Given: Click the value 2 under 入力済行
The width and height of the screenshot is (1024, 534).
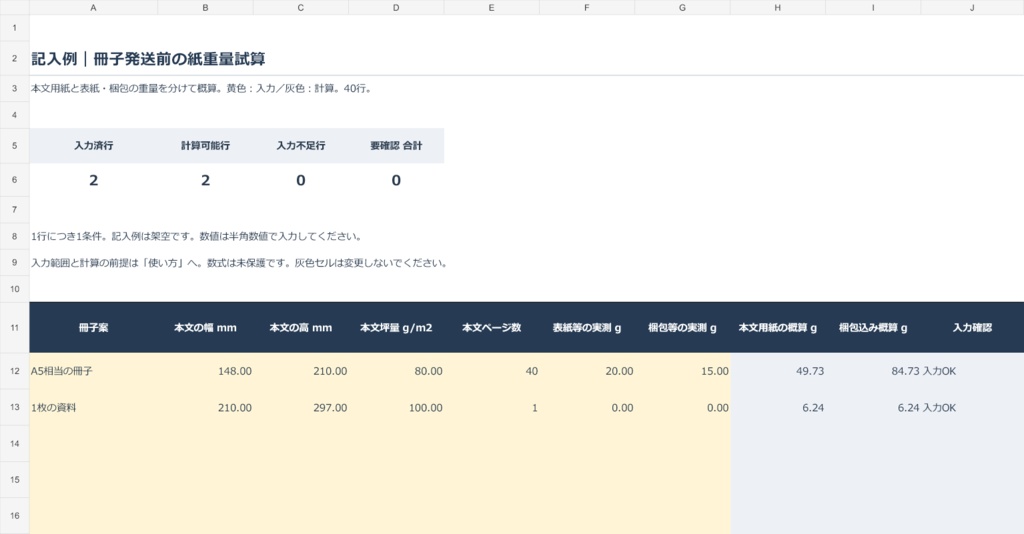Looking at the screenshot, I should coord(93,180).
